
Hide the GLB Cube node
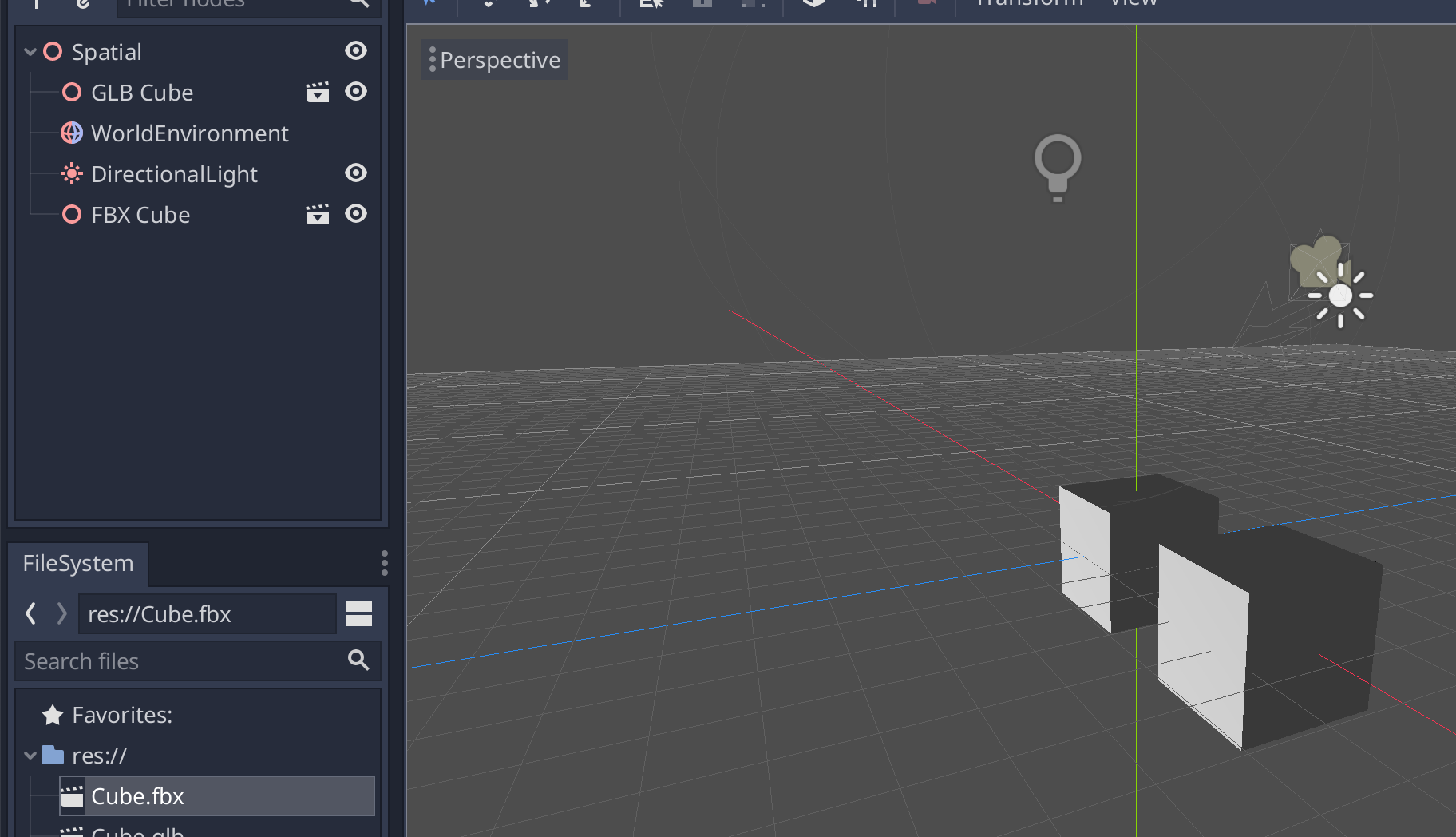(356, 91)
